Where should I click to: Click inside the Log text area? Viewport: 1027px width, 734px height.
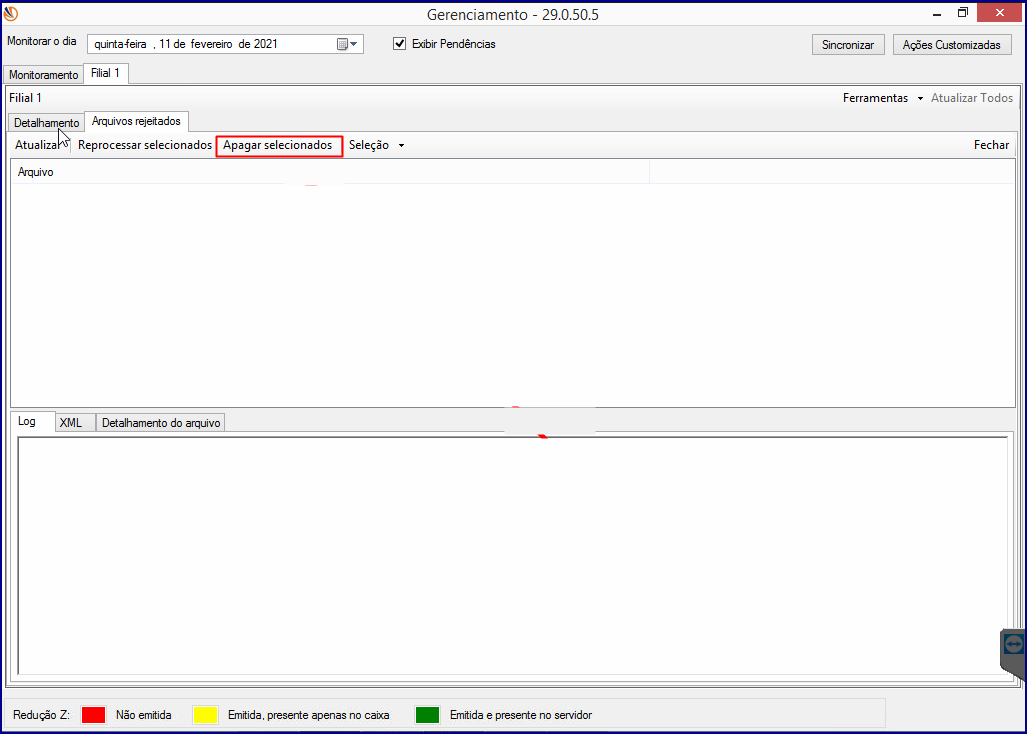coord(512,555)
